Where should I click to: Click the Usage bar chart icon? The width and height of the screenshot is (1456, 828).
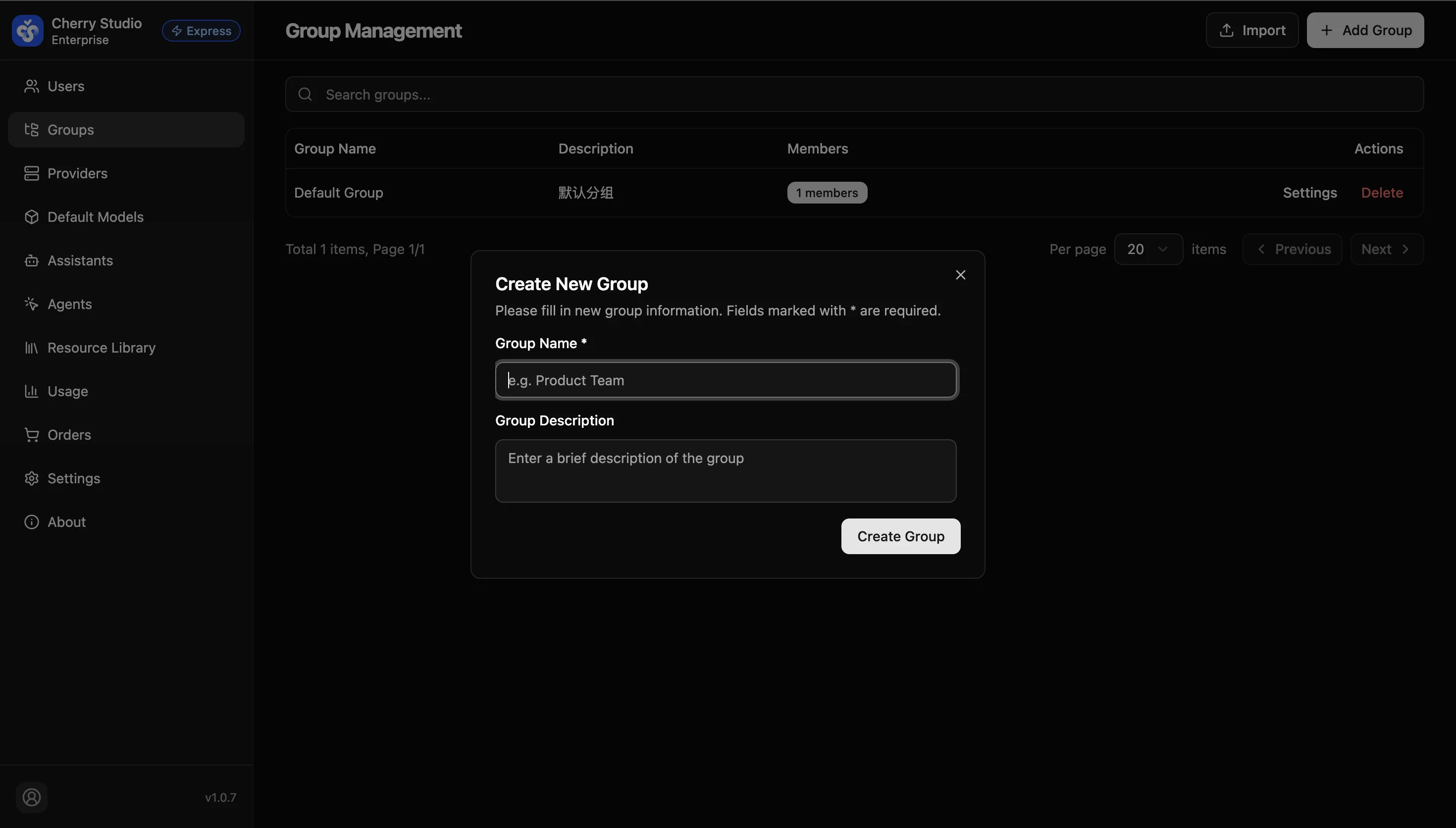31,391
